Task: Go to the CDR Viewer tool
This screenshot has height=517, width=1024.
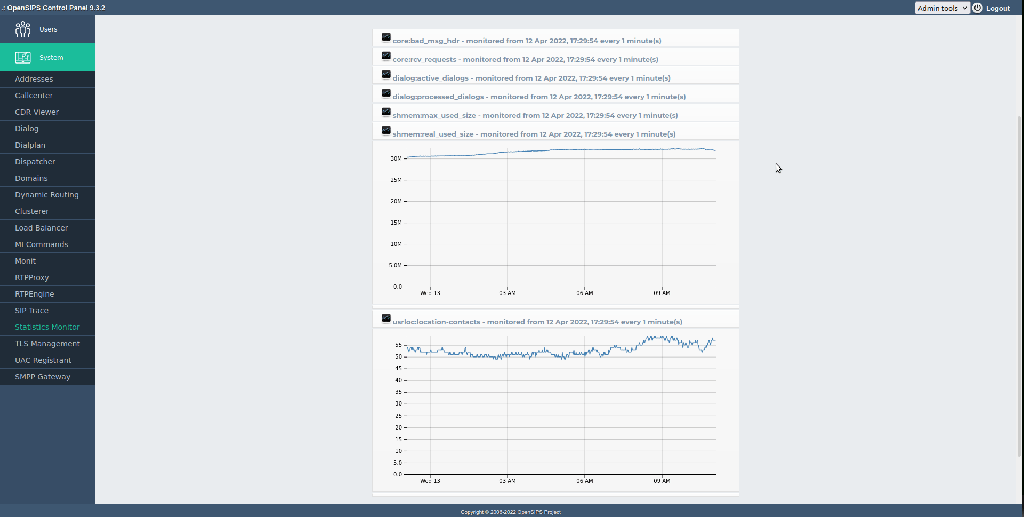Action: pyautogui.click(x=37, y=112)
